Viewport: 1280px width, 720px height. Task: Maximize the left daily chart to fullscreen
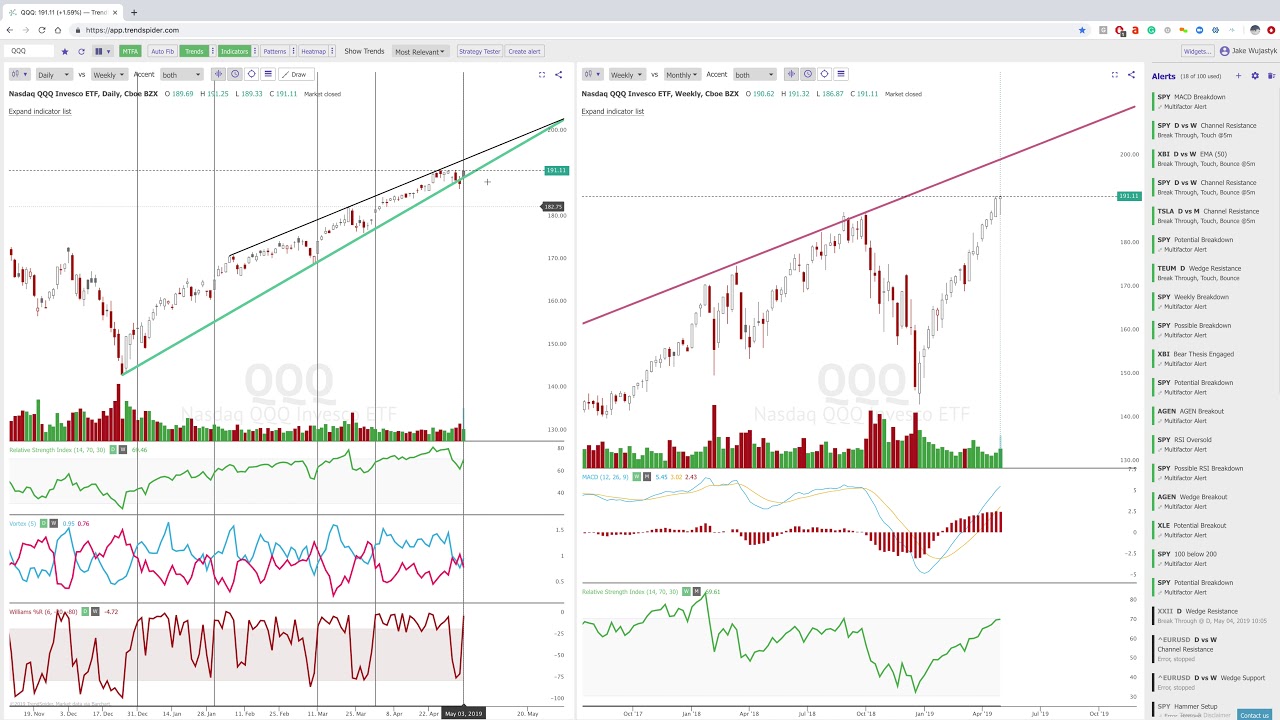click(x=542, y=74)
